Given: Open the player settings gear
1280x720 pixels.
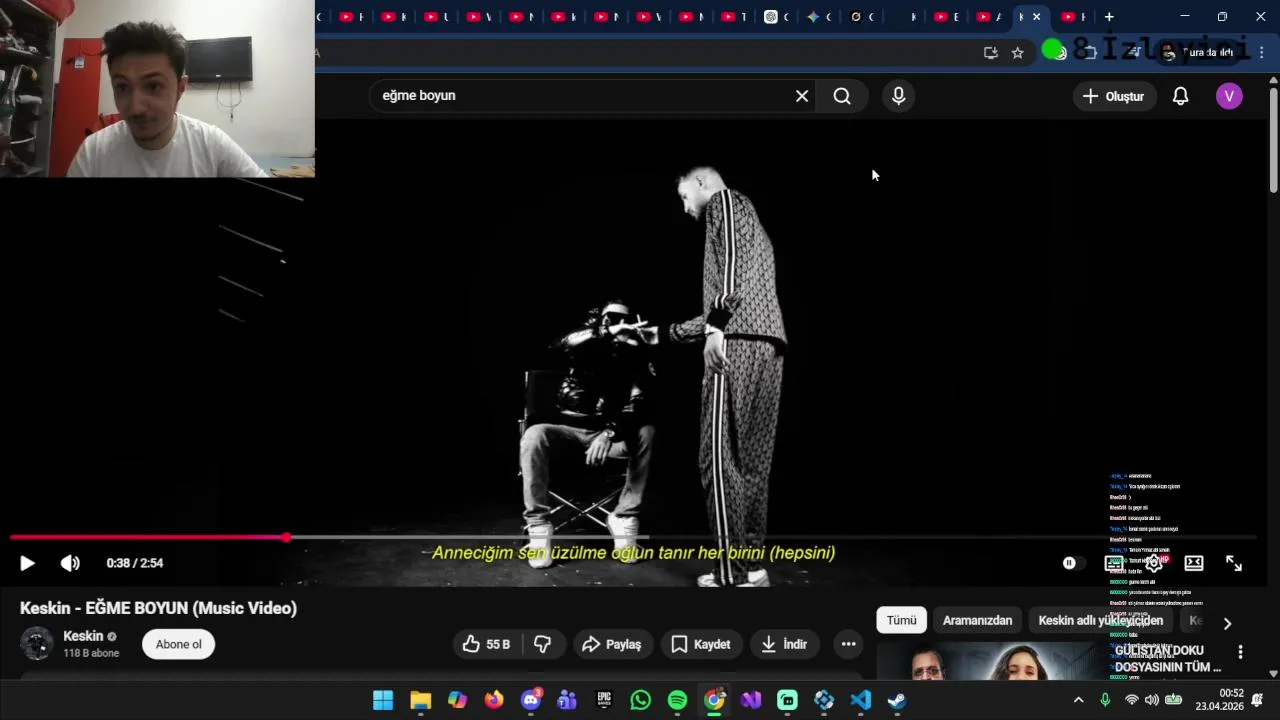Looking at the screenshot, I should (1154, 563).
